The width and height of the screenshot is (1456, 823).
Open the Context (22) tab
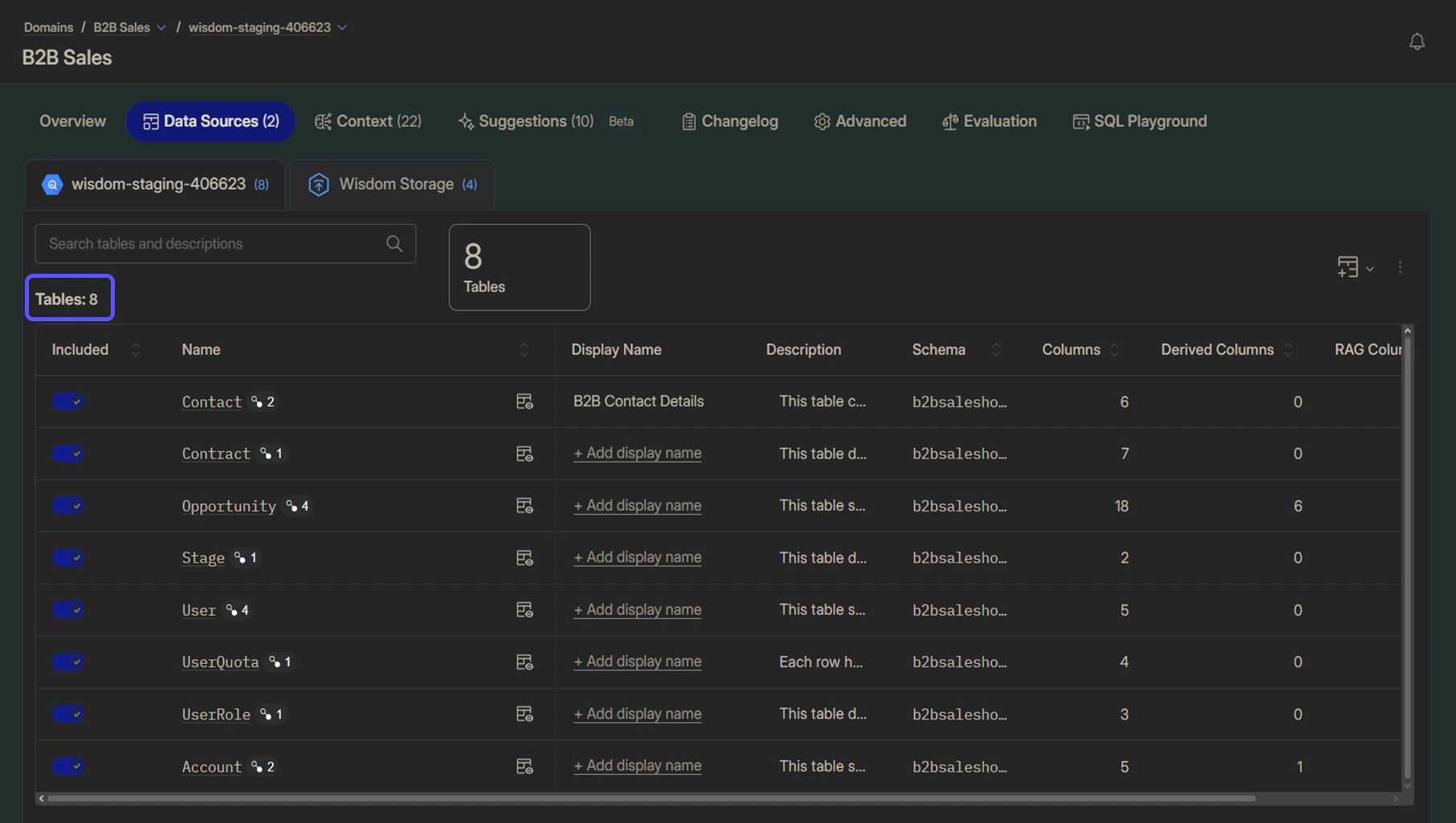click(368, 121)
